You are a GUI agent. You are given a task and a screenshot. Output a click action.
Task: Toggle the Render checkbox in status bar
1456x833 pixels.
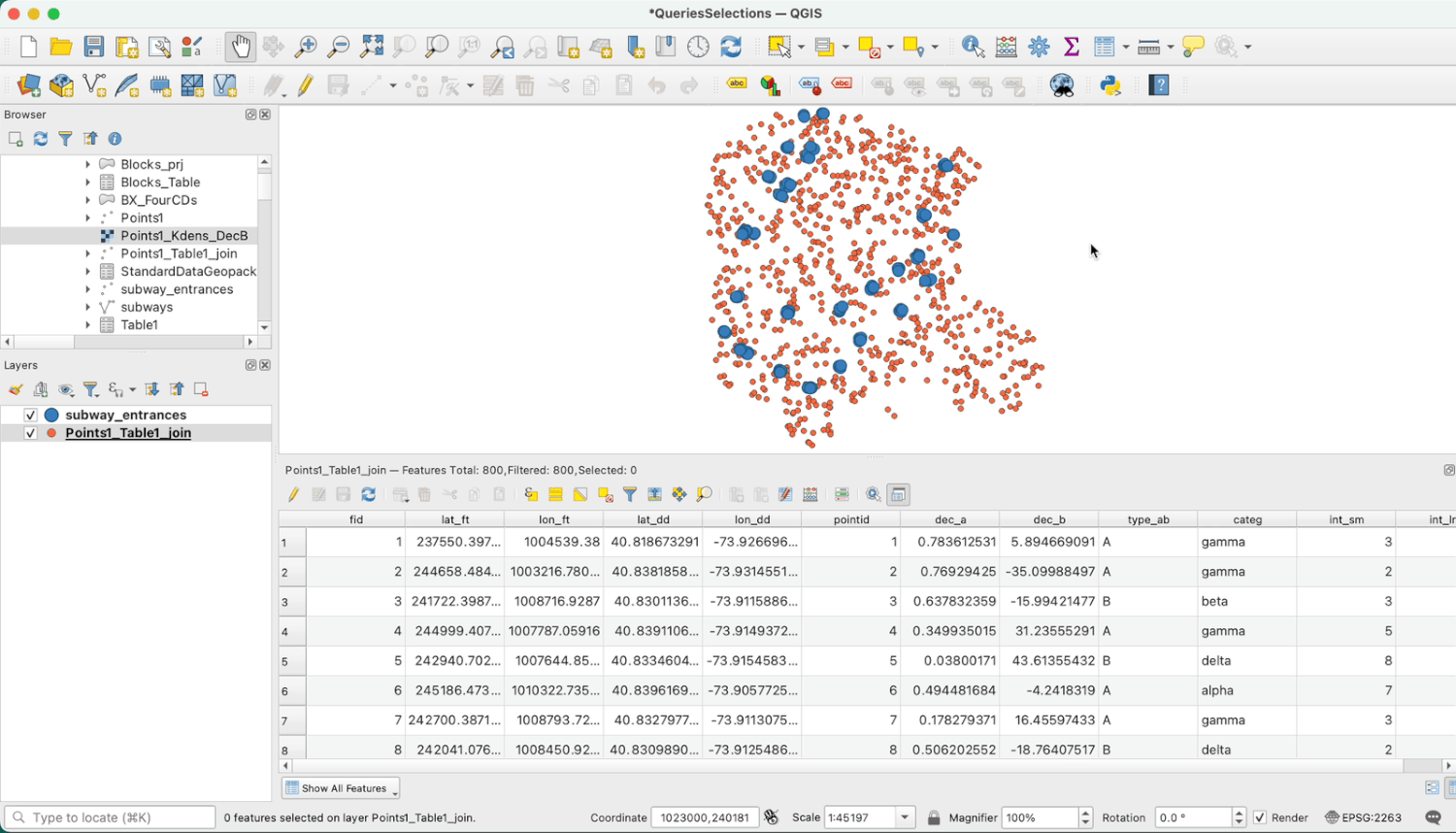point(1259,816)
